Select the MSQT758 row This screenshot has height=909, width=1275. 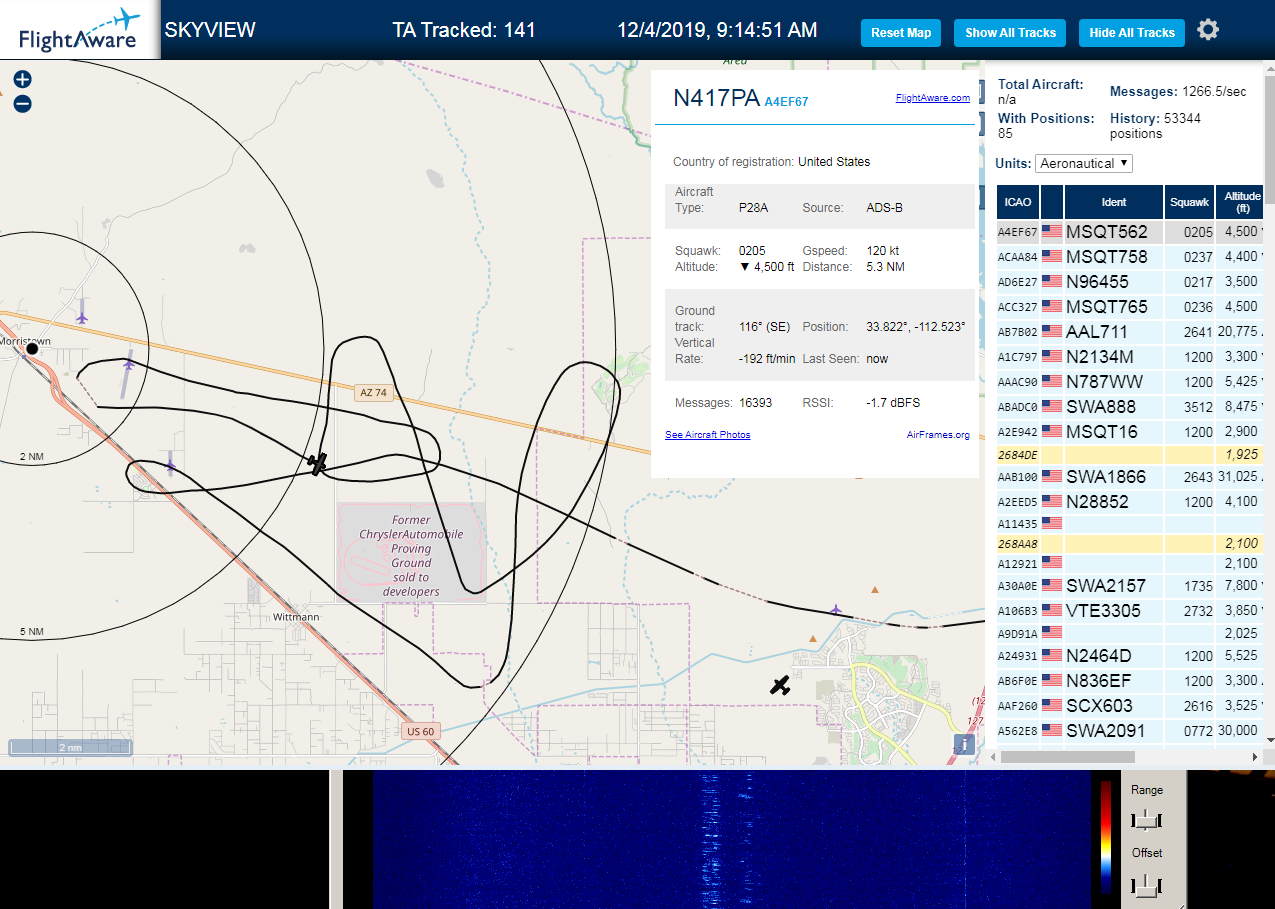pos(1130,257)
